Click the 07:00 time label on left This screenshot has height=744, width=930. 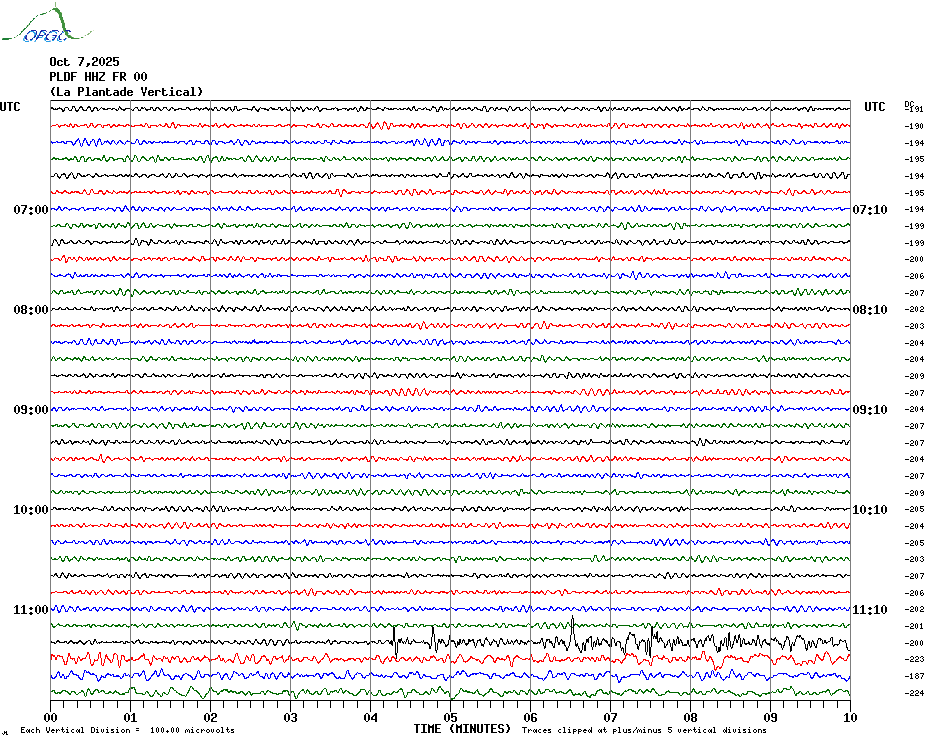[x=30, y=210]
